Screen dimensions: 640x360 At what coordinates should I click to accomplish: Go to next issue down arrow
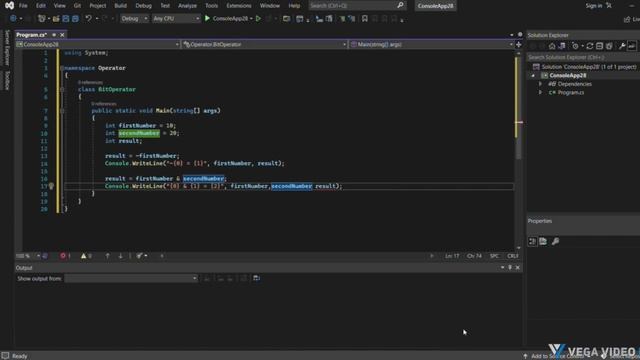120,256
